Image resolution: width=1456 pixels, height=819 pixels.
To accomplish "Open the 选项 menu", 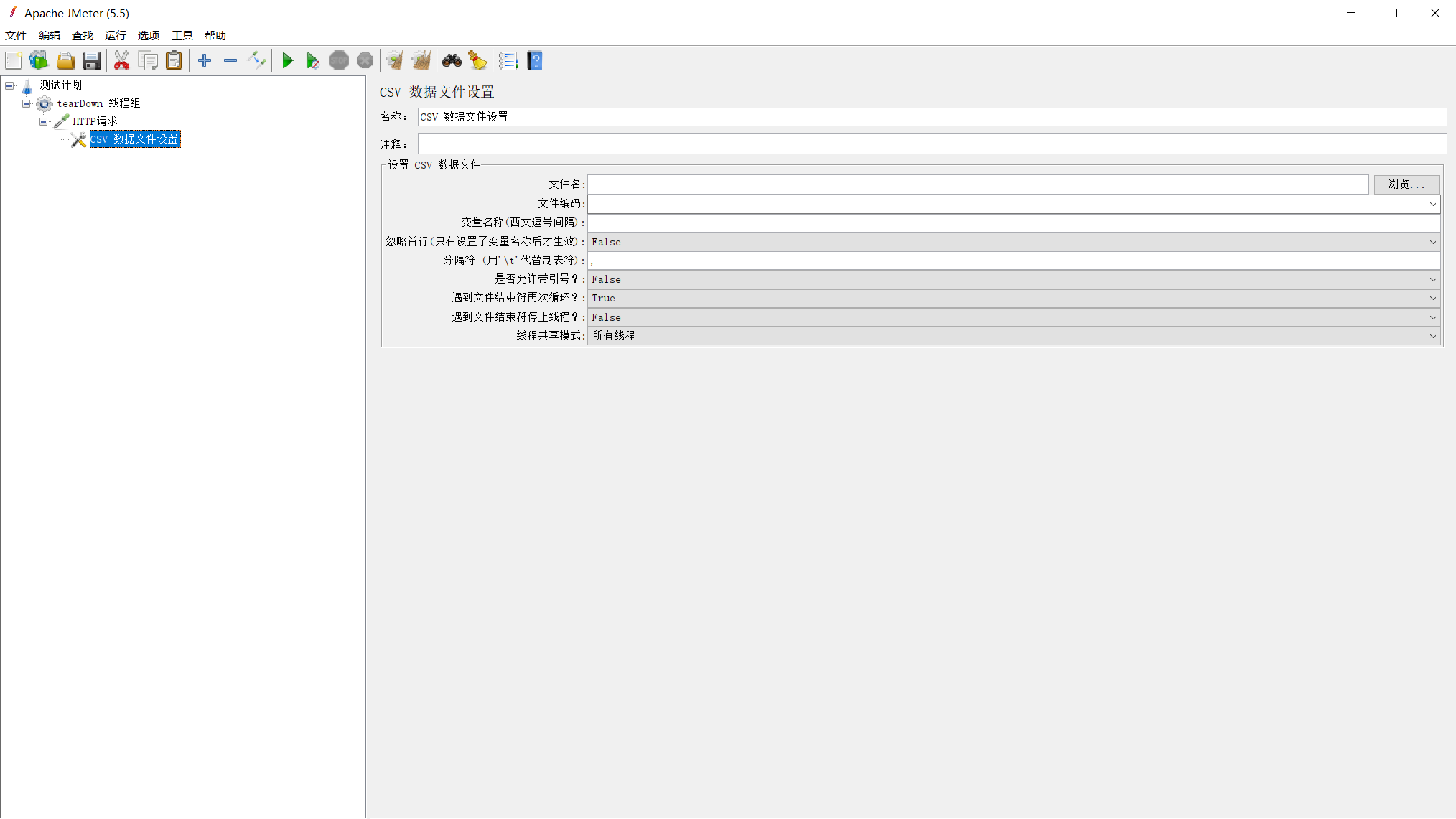I will (149, 35).
